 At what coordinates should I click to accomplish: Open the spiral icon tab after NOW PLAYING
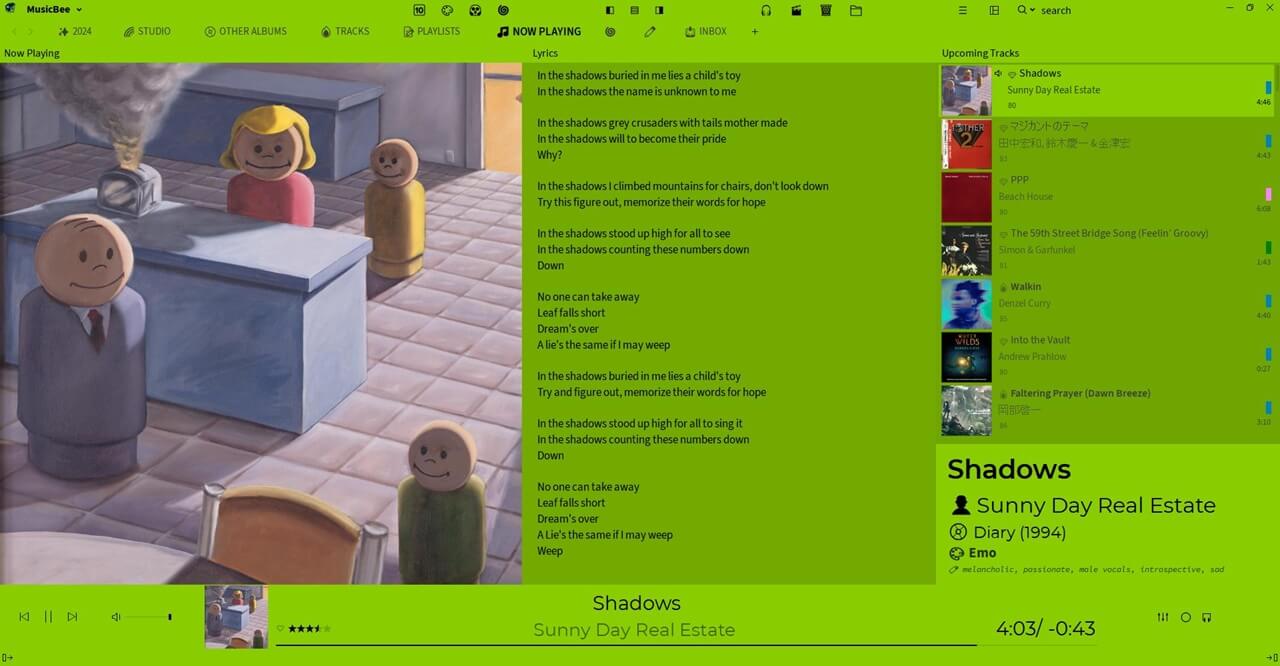coord(610,32)
